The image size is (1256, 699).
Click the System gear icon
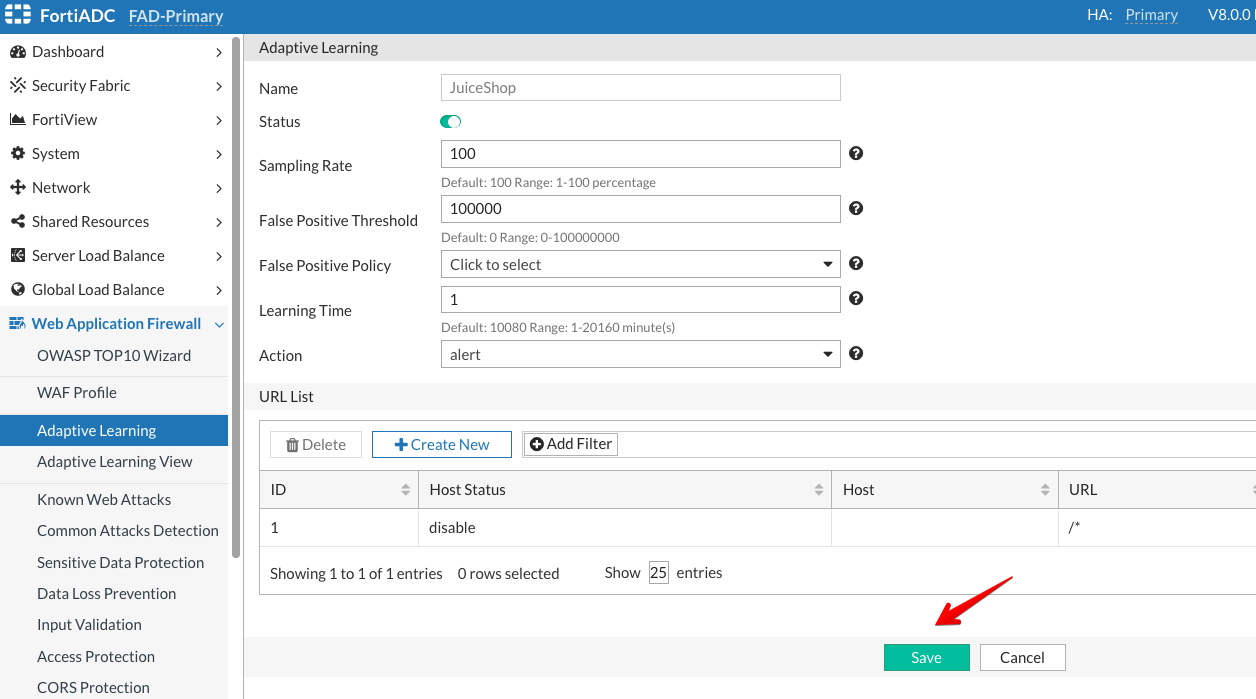click(x=17, y=154)
